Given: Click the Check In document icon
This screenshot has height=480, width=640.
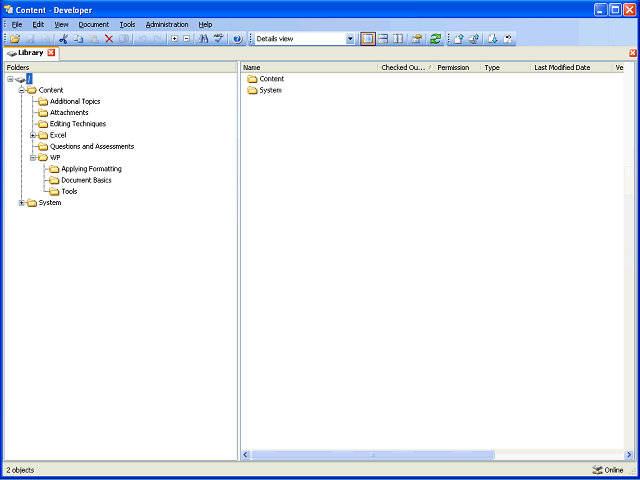Looking at the screenshot, I should point(459,39).
